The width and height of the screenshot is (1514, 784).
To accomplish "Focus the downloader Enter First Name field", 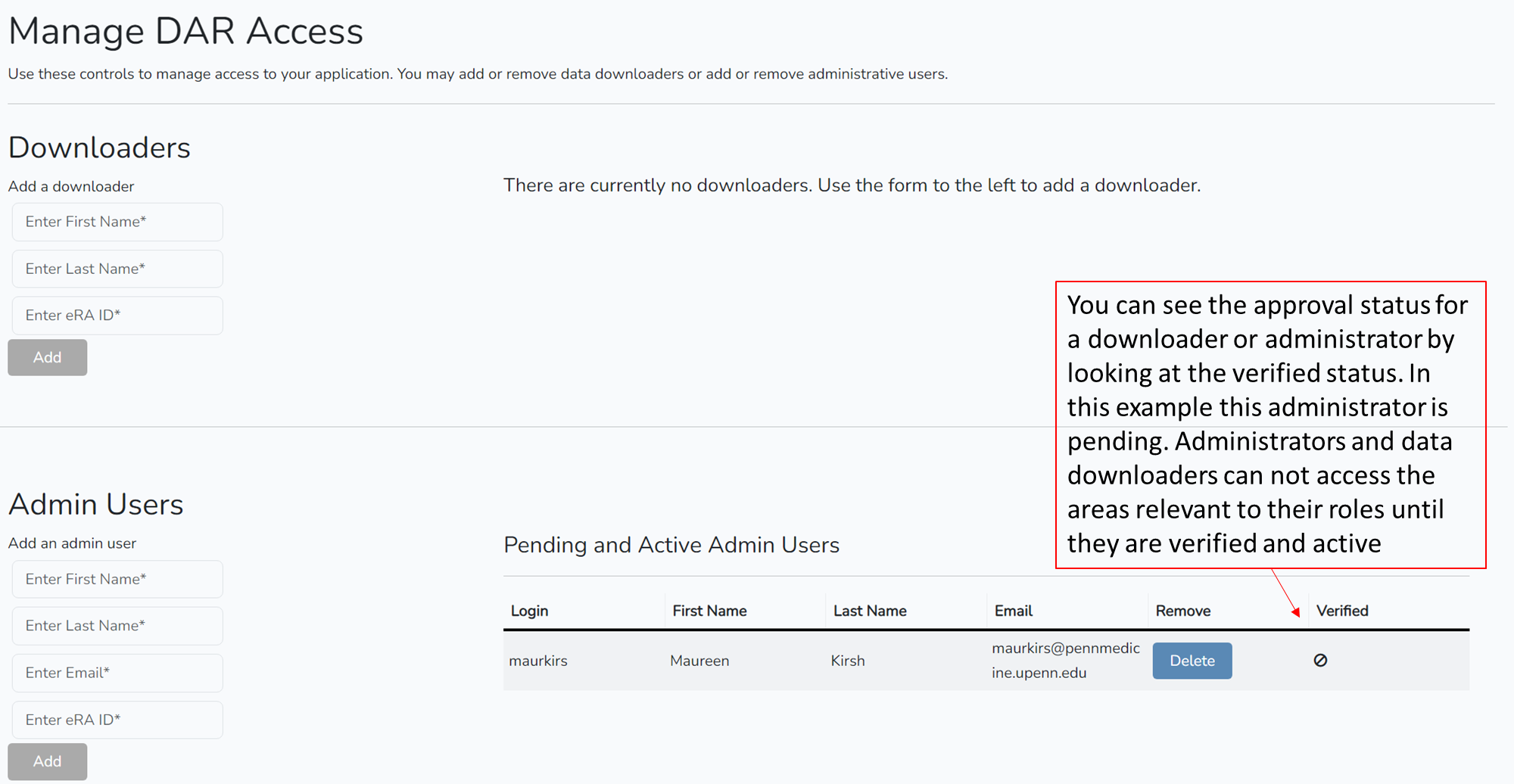I will [x=117, y=222].
